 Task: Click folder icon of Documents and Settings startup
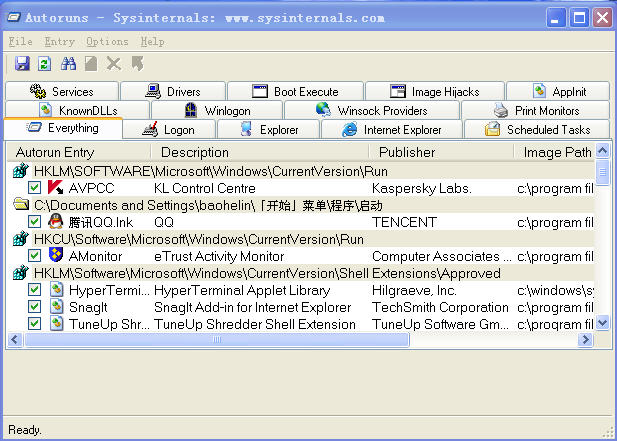click(x=21, y=205)
